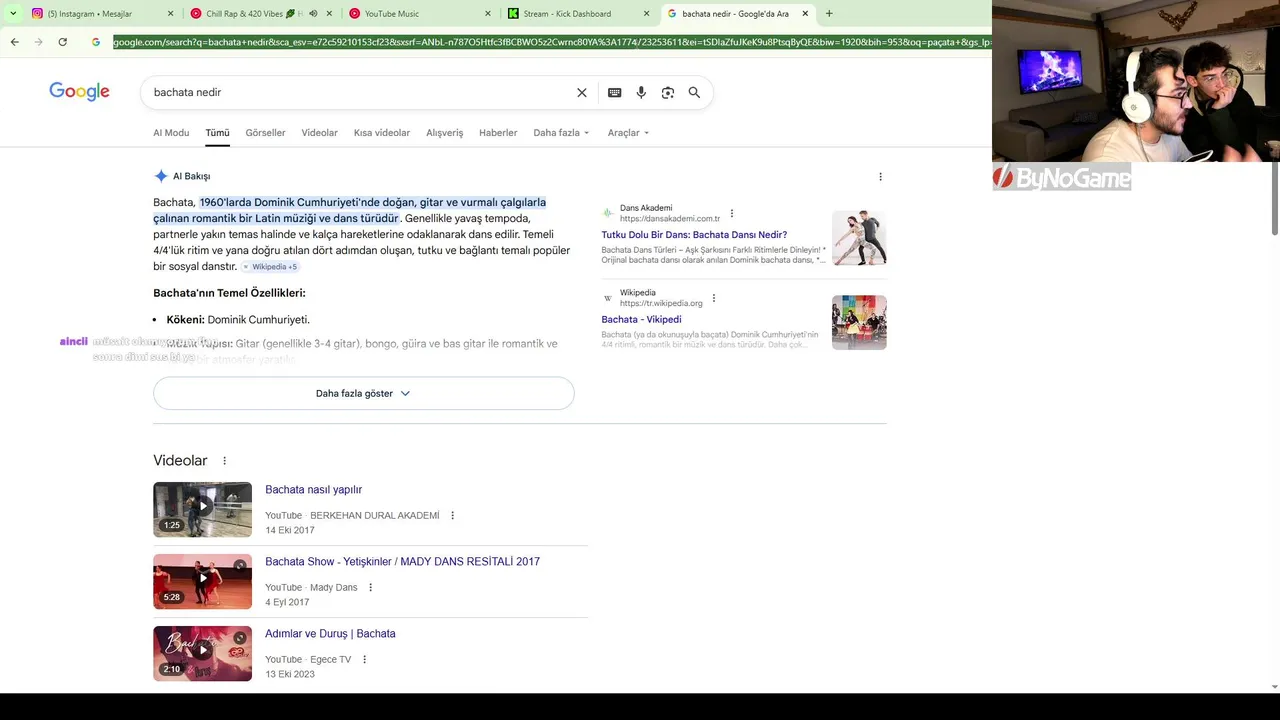Expand overview with Daha fazla göster
Image resolution: width=1280 pixels, height=720 pixels.
point(363,393)
